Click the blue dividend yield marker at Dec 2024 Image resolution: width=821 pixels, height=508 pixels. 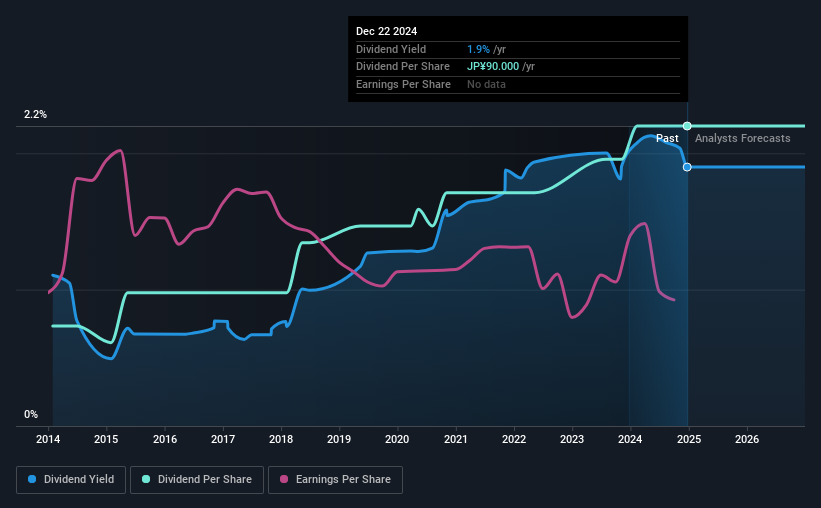[687, 167]
